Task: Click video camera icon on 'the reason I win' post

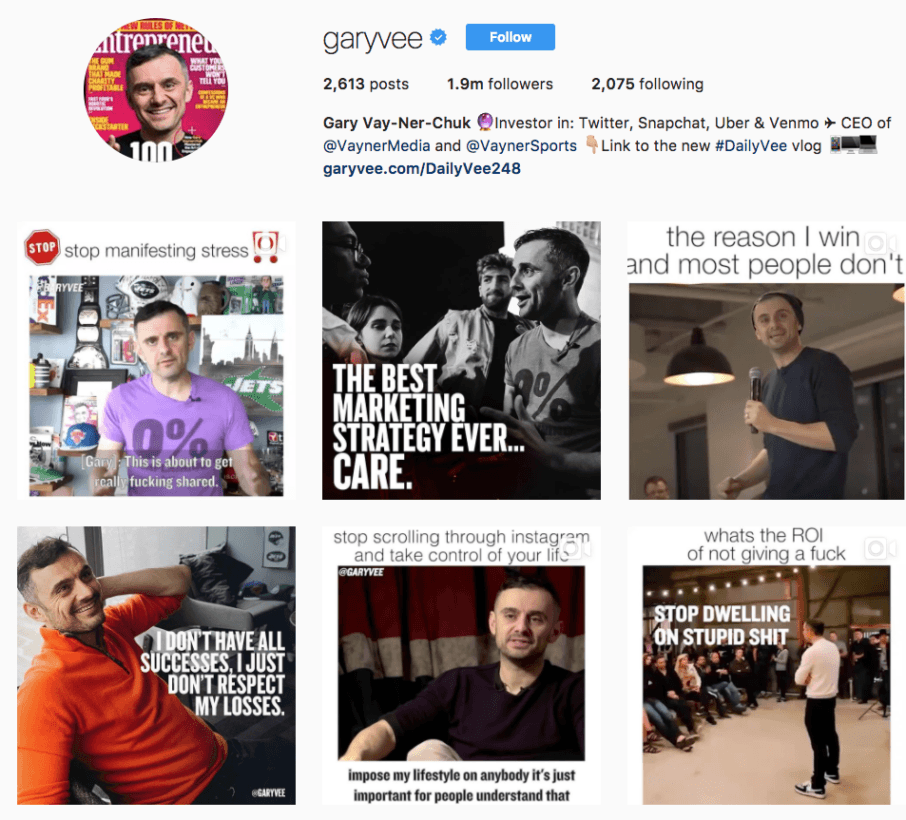Action: pos(880,243)
